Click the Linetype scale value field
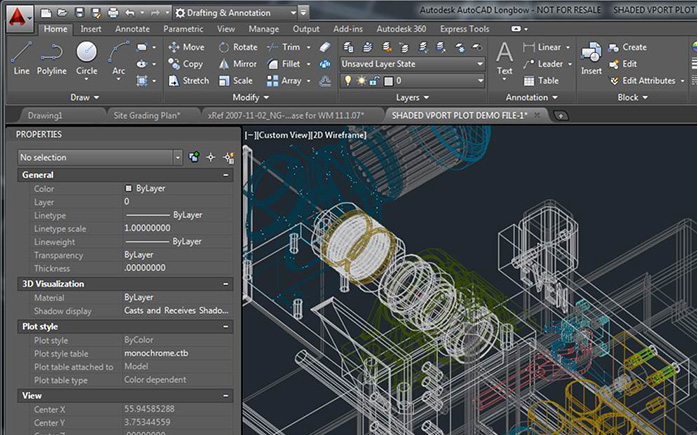 click(177, 228)
